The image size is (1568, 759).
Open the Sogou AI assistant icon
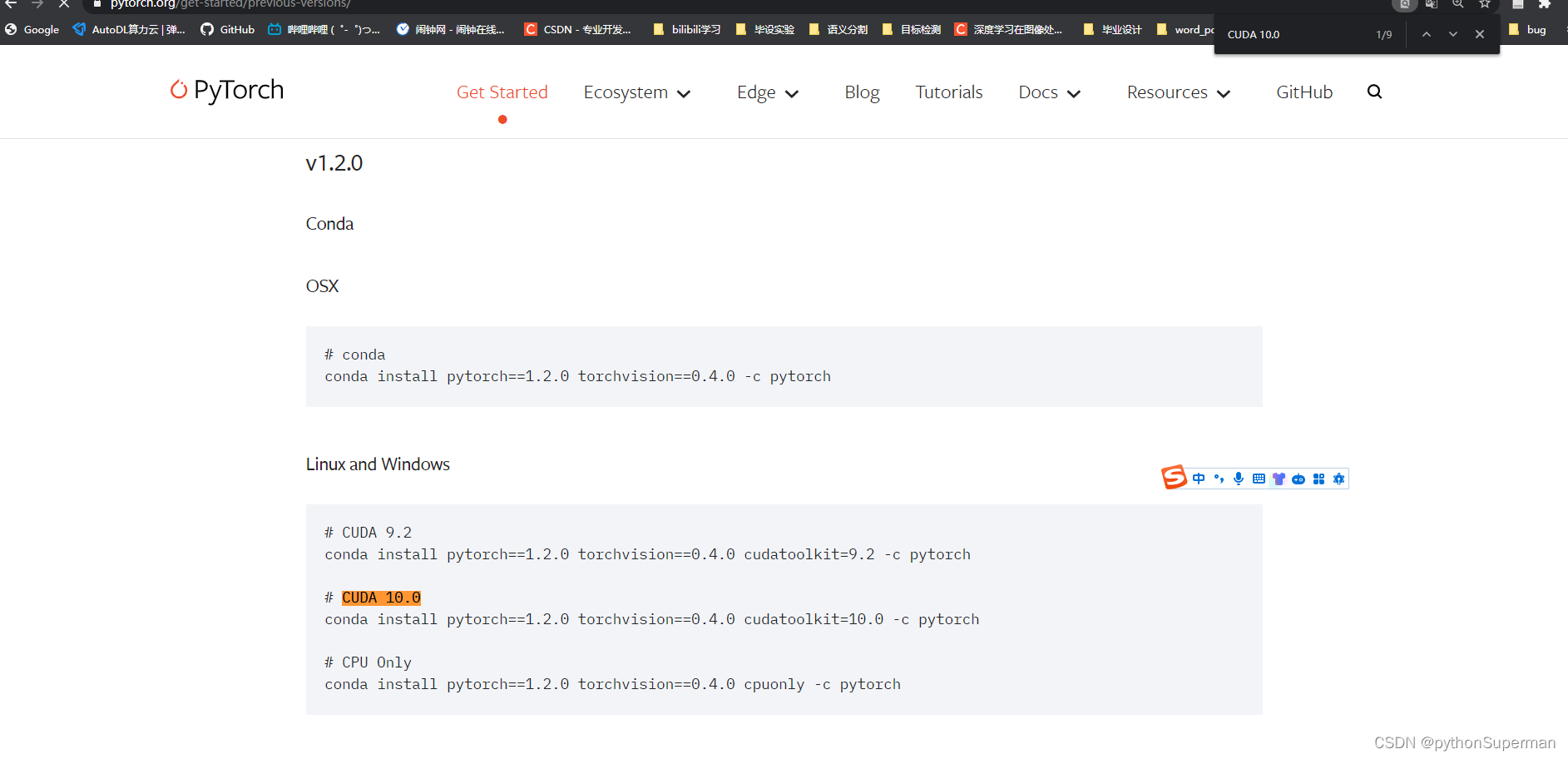click(x=1338, y=479)
